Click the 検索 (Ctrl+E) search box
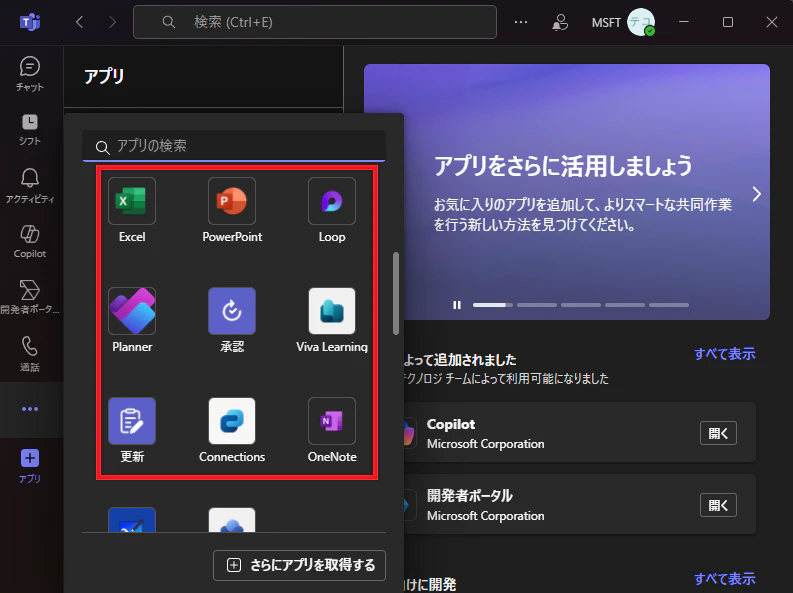 (x=315, y=22)
